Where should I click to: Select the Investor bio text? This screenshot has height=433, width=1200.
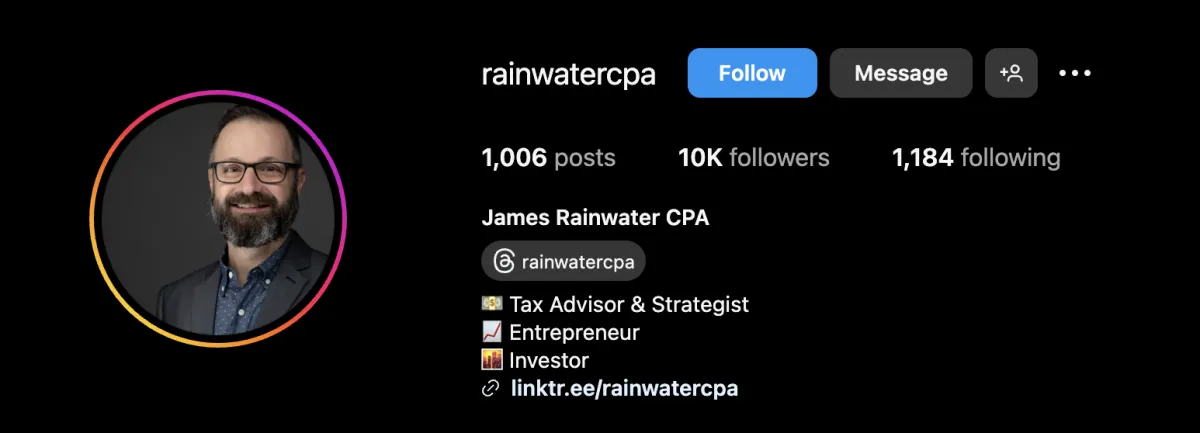coord(549,360)
